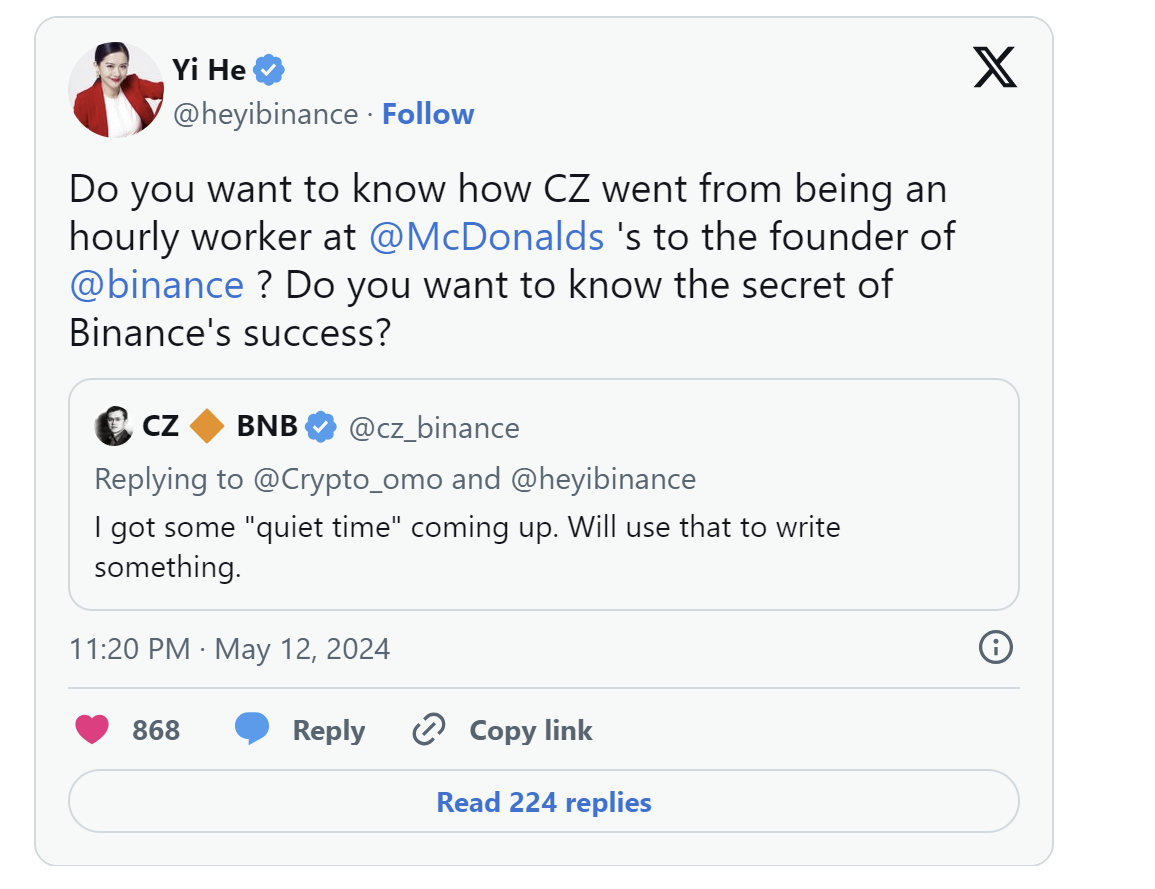Click the Copy link text
Viewport: 1155px width, 889px height.
pyautogui.click(x=531, y=731)
